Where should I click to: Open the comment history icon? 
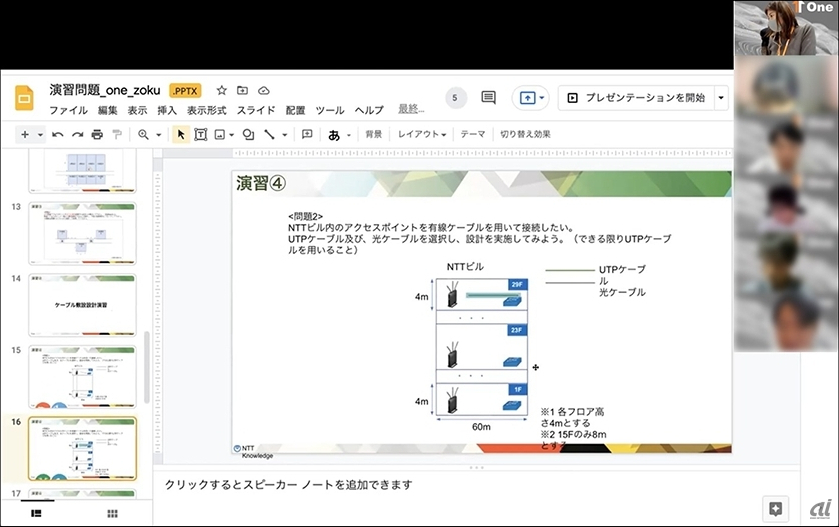point(488,97)
